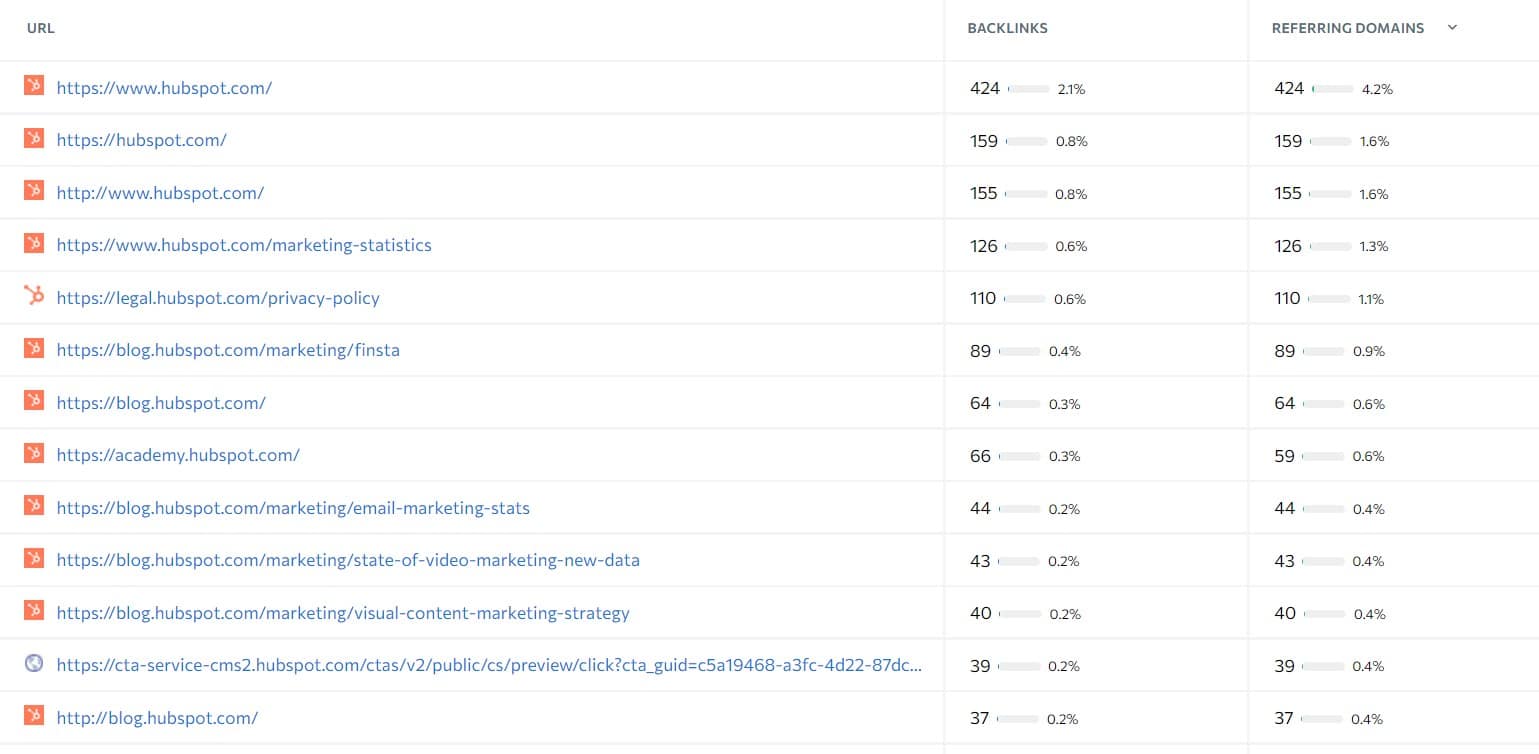The height and width of the screenshot is (754, 1539).
Task: Click the URL column header
Action: [41, 28]
